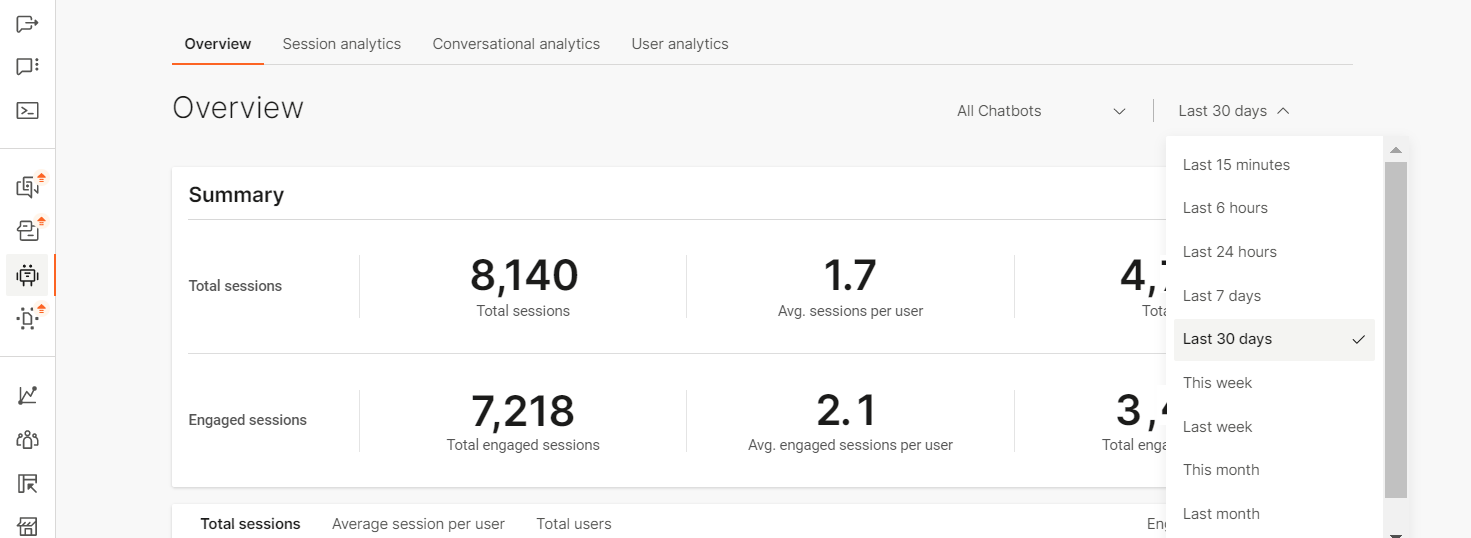Open the User analytics tab
1471x538 pixels.
680,44
